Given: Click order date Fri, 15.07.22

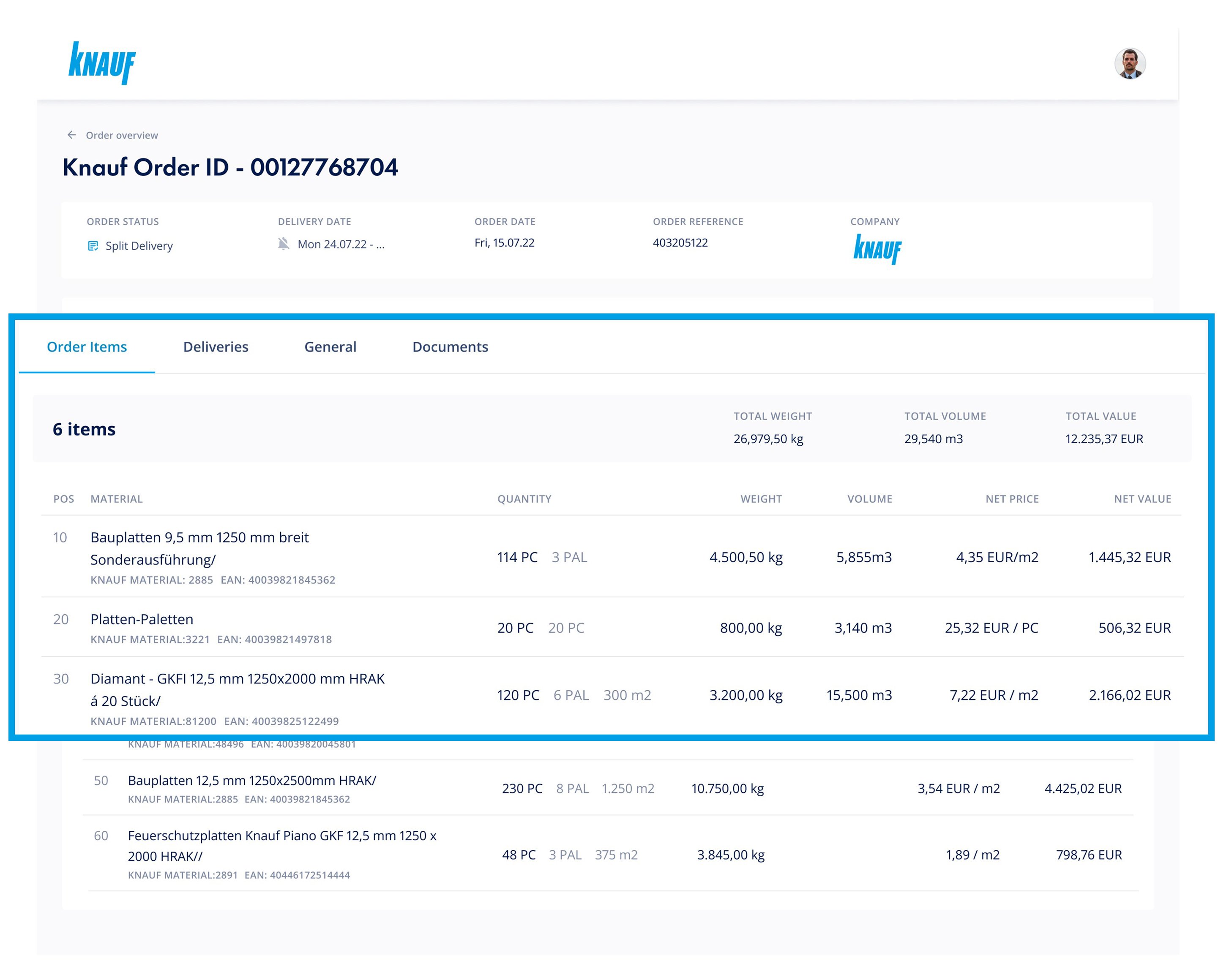Looking at the screenshot, I should 504,243.
